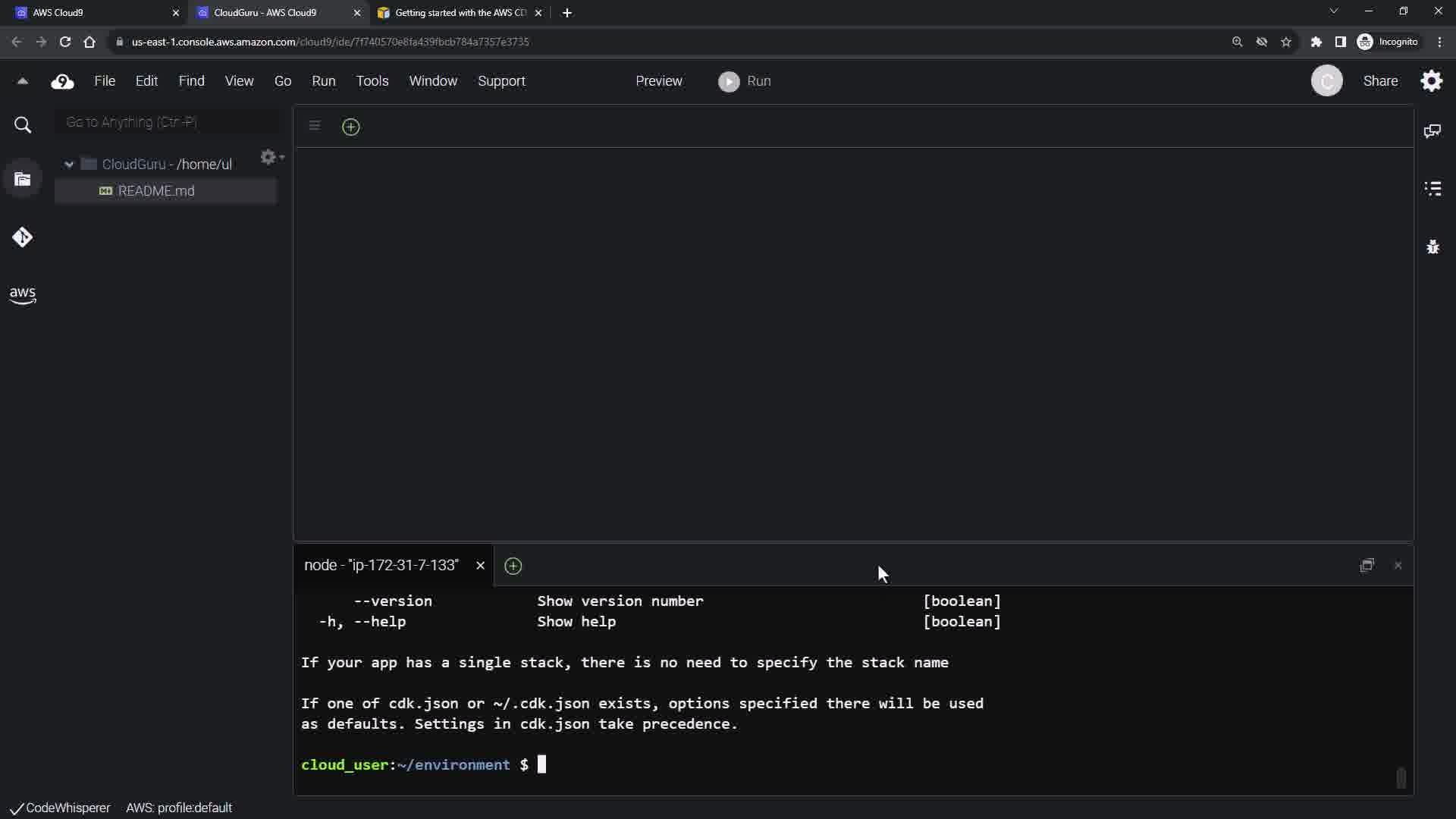This screenshot has width=1456, height=819.
Task: Maximize the terminal pane
Action: pyautogui.click(x=1367, y=566)
